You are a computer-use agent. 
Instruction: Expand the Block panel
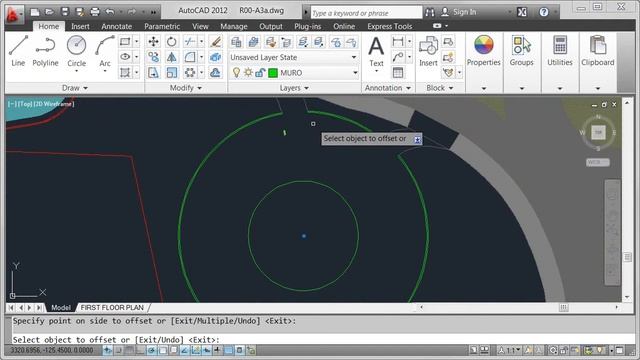(440, 88)
